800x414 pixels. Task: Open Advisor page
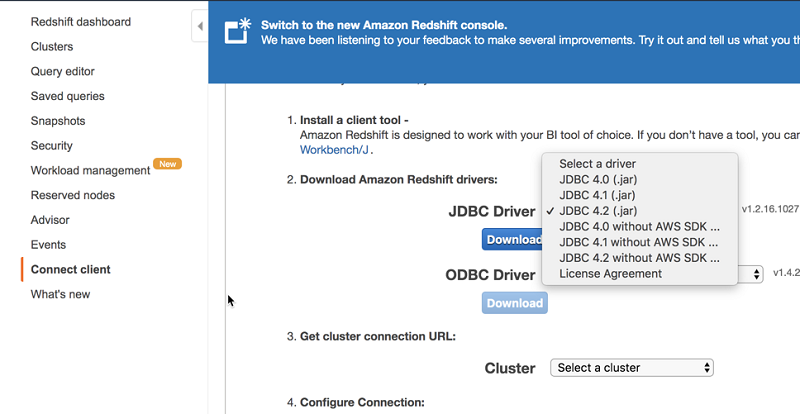click(x=50, y=220)
